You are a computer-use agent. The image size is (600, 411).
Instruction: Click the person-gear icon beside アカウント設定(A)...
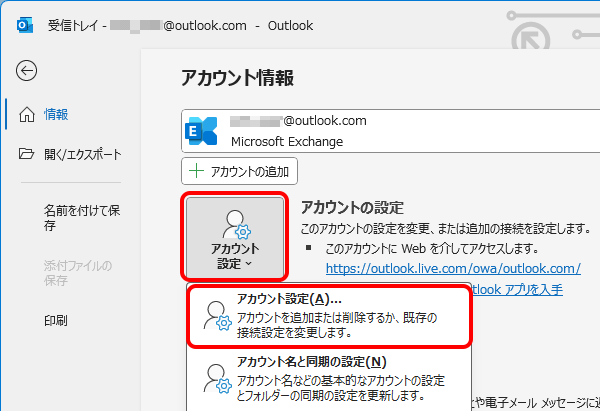pos(215,315)
